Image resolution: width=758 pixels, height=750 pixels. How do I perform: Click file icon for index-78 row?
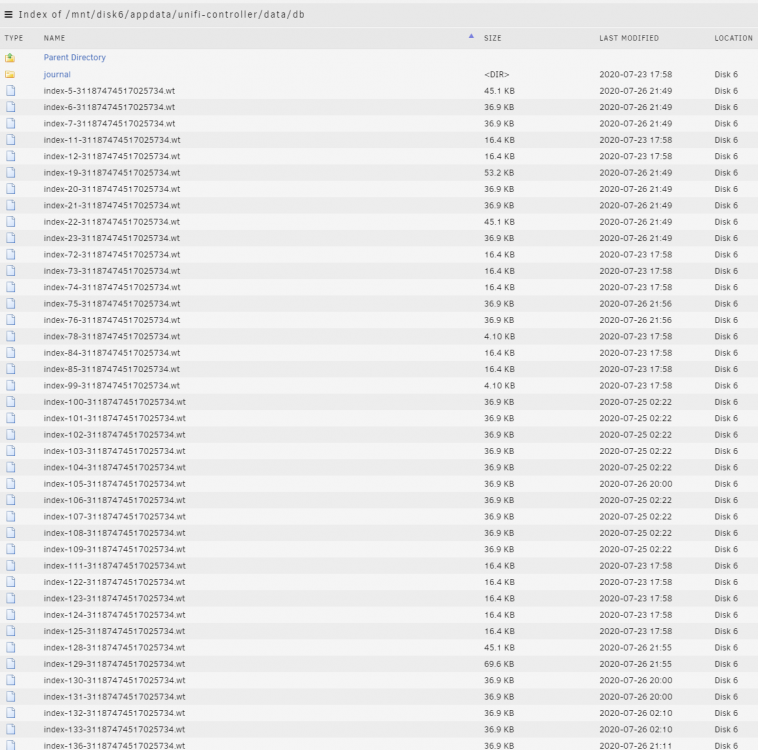tap(11, 337)
